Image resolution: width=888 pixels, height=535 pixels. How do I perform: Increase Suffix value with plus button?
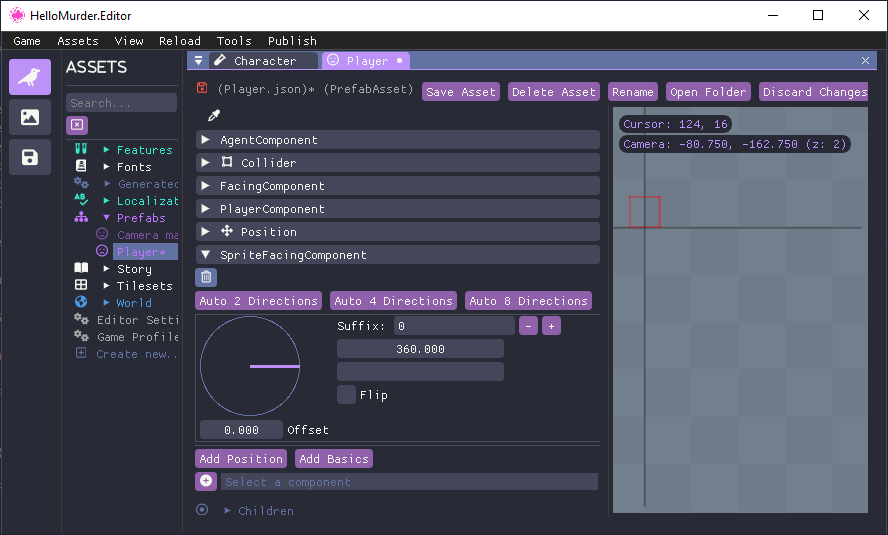pos(551,326)
